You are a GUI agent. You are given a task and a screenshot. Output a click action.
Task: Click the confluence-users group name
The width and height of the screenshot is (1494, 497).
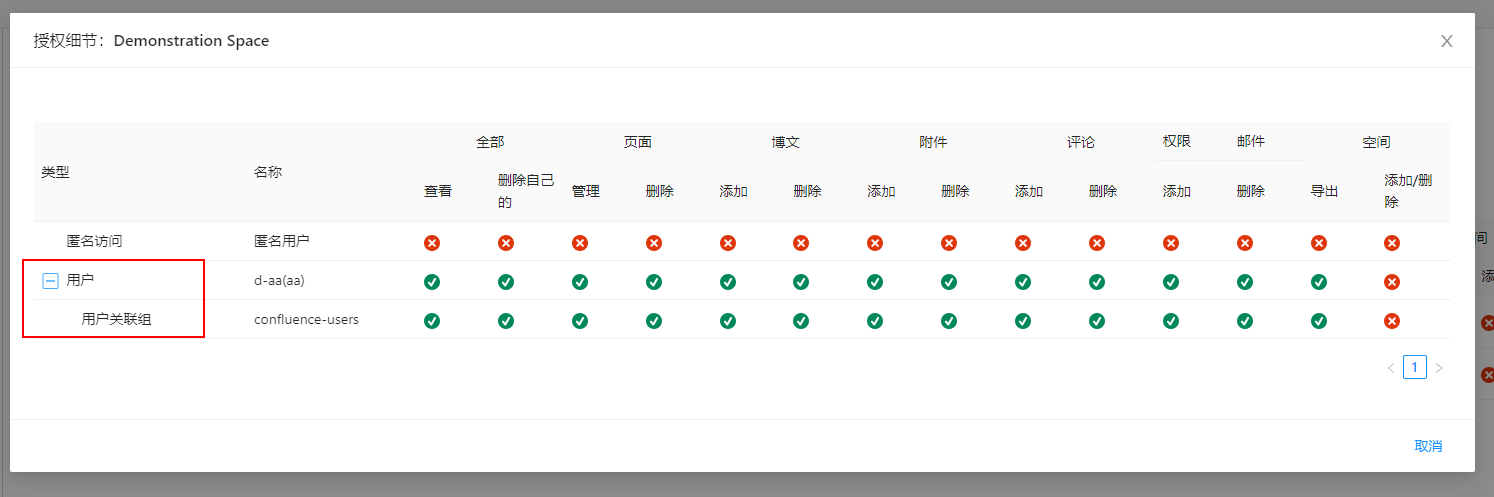click(306, 320)
